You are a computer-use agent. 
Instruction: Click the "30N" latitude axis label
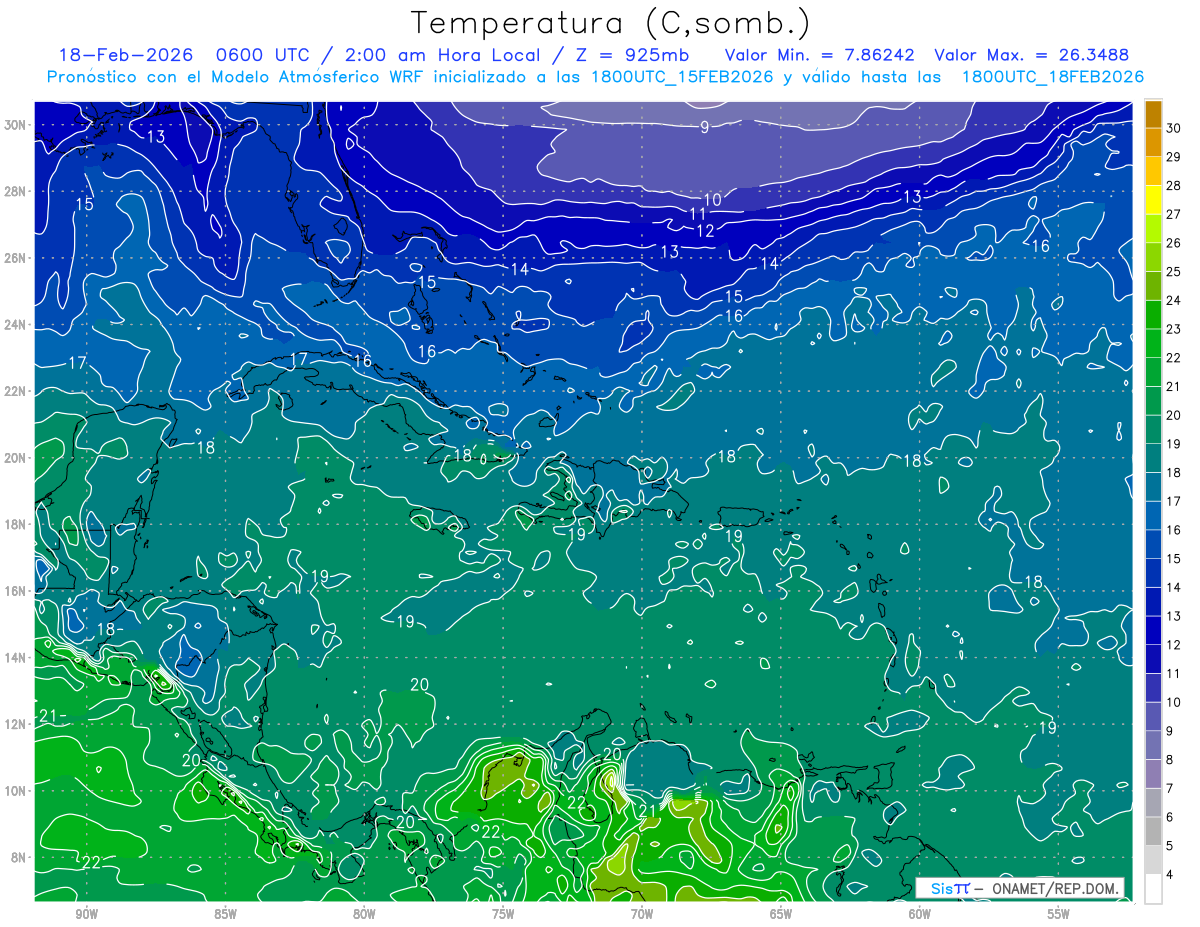coord(15,125)
